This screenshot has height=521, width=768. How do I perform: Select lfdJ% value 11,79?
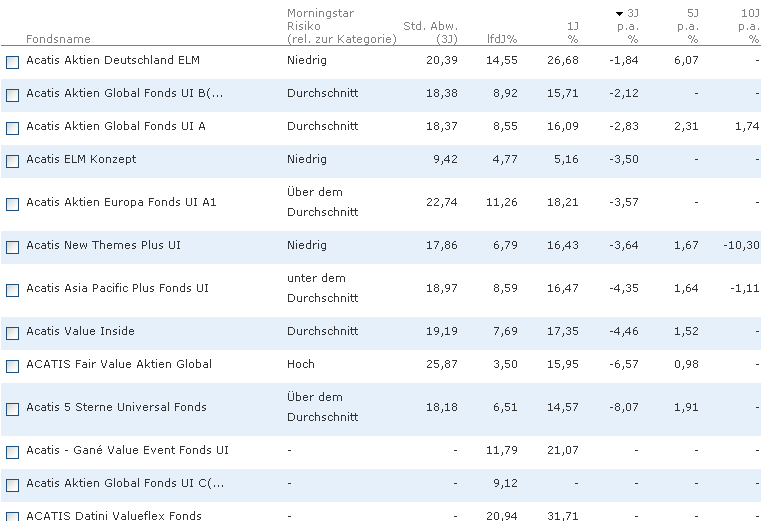(x=502, y=450)
